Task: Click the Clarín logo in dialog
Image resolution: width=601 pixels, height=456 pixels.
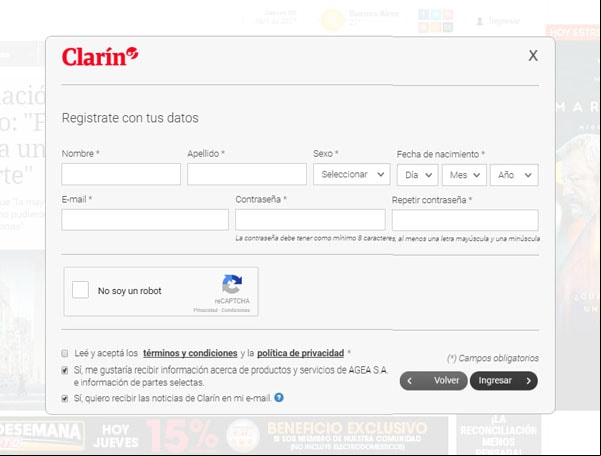Action: tap(100, 57)
